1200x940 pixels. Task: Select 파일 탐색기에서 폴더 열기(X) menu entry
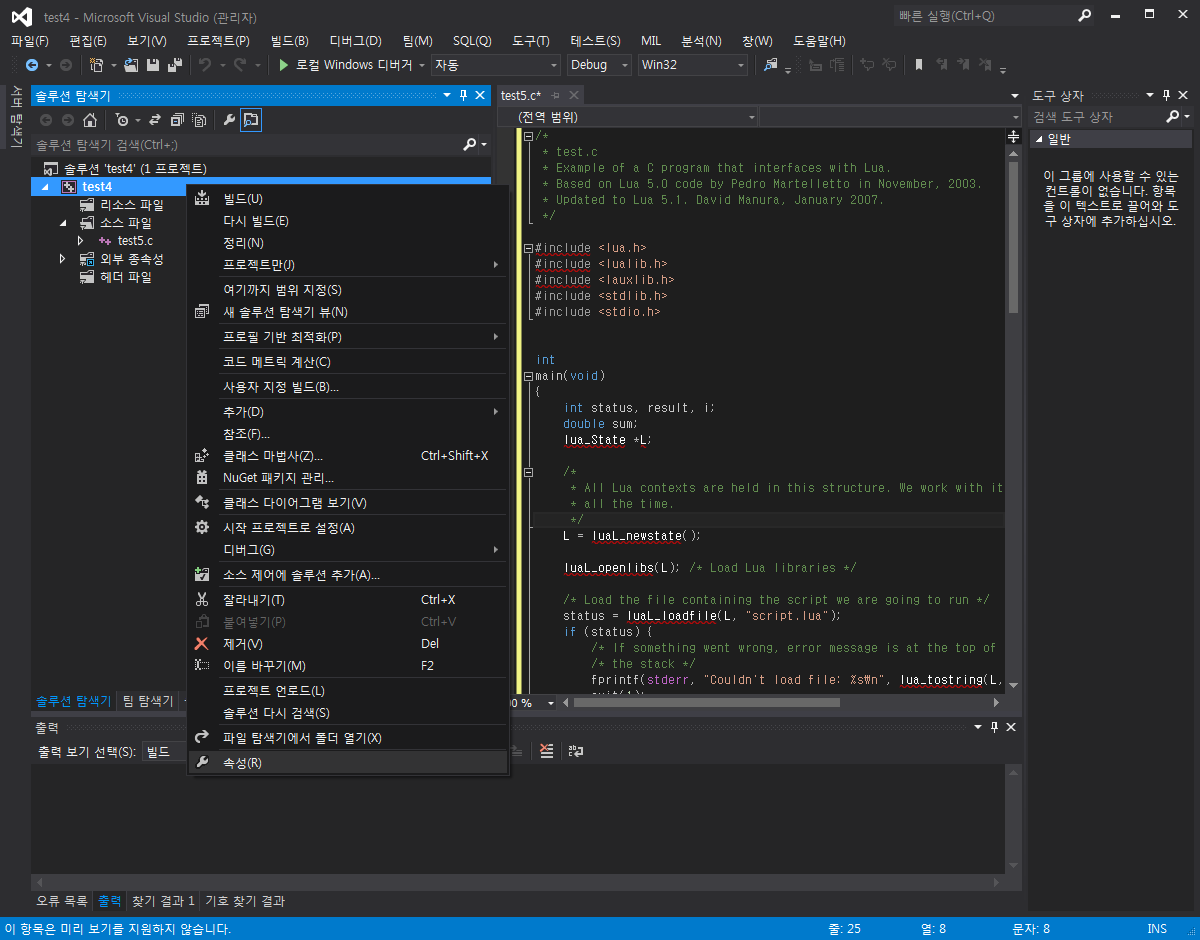348,737
